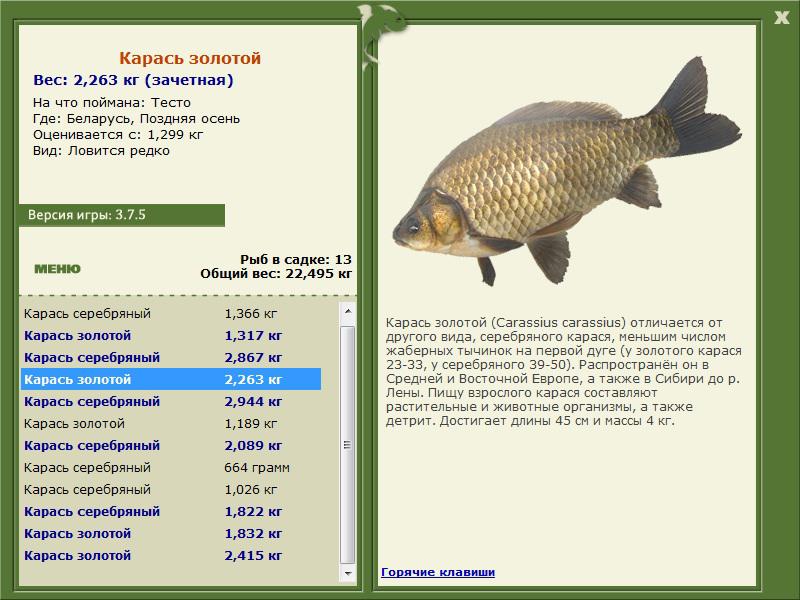Click the Общий вес: 22,495 кг total
Screen dimensions: 800x600
pyautogui.click(x=276, y=273)
